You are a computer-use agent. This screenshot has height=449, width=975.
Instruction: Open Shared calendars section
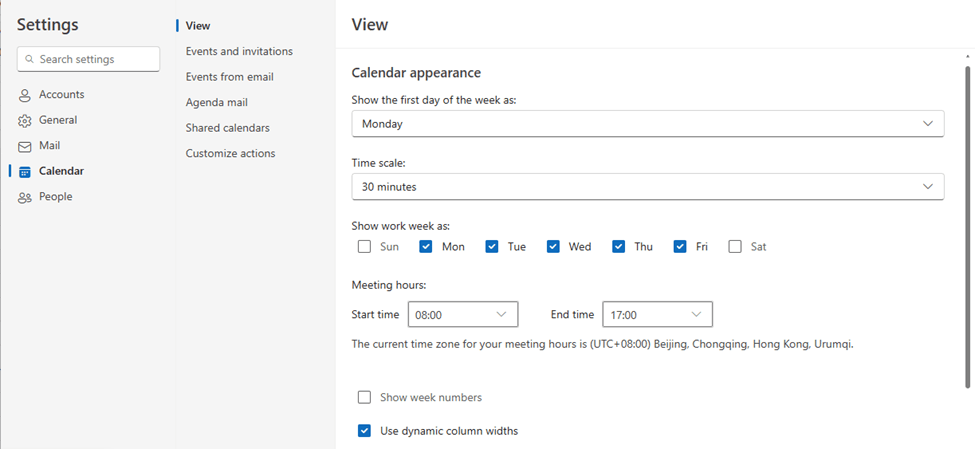point(228,128)
